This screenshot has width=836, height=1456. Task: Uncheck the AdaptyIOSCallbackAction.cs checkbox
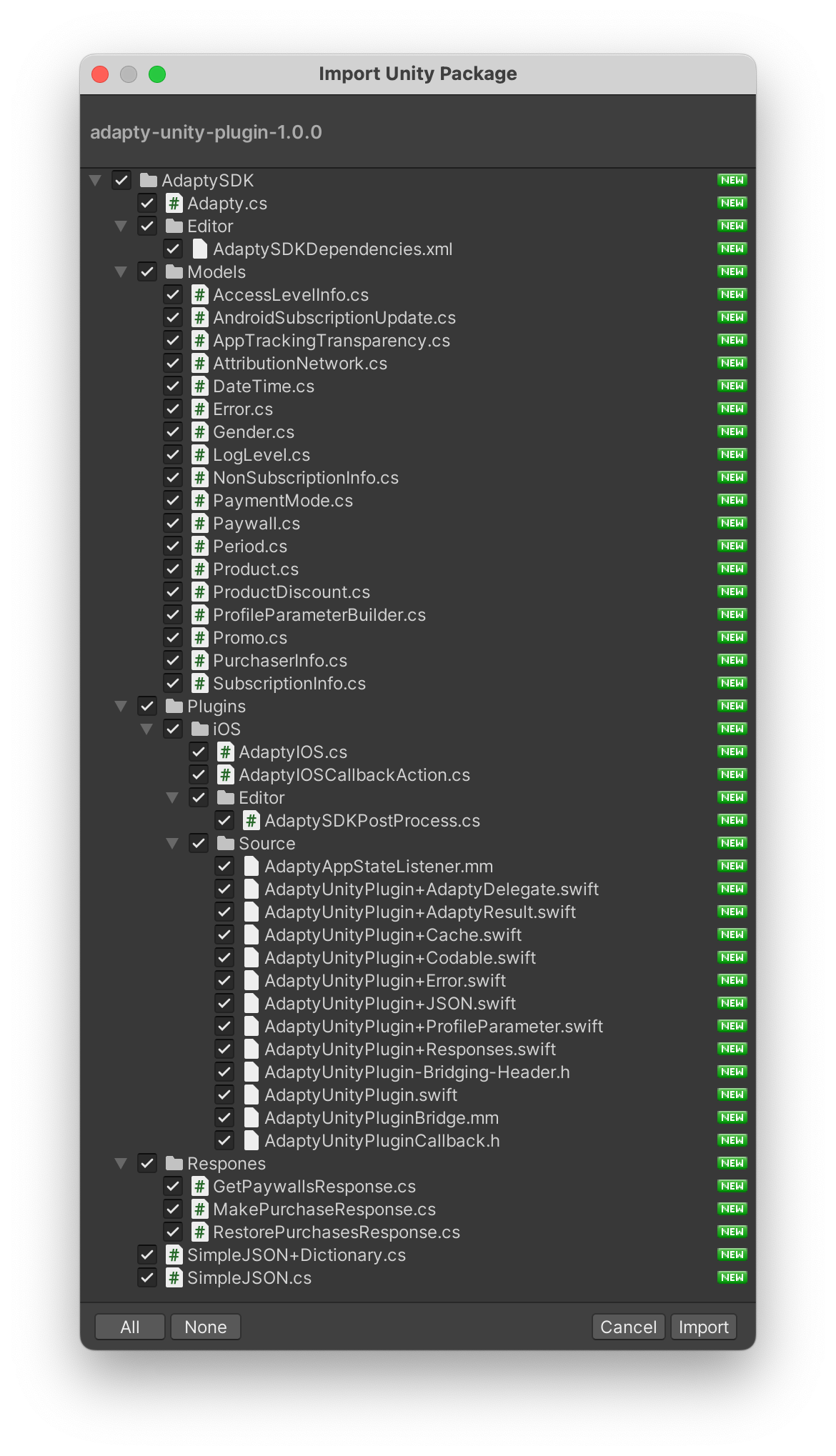[199, 774]
